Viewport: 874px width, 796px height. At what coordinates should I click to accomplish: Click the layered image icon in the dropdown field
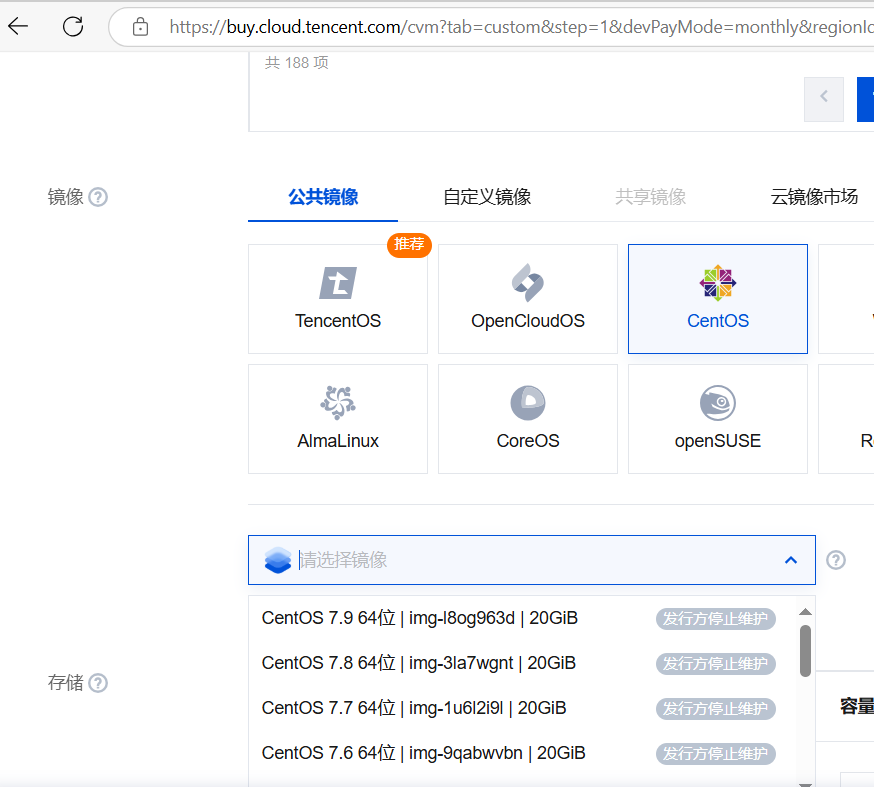[278, 560]
